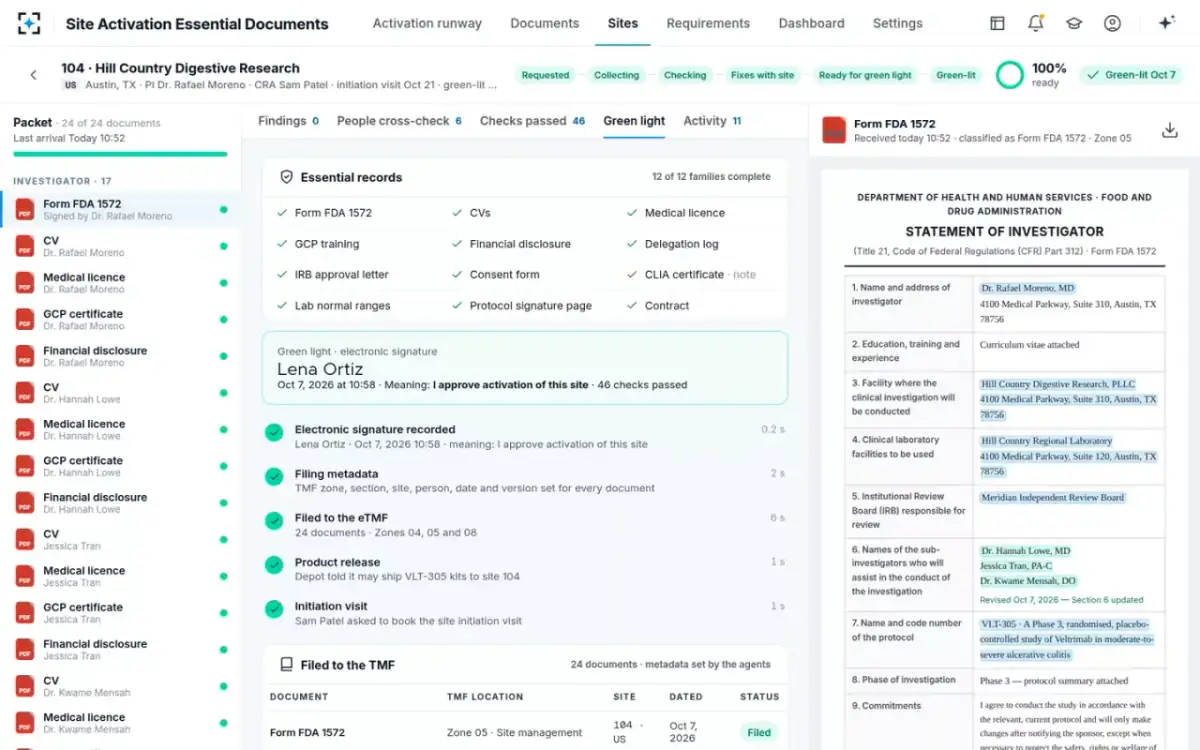This screenshot has width=1200, height=750.
Task: Select Form FDA 1572 in packet list
Action: 120,209
